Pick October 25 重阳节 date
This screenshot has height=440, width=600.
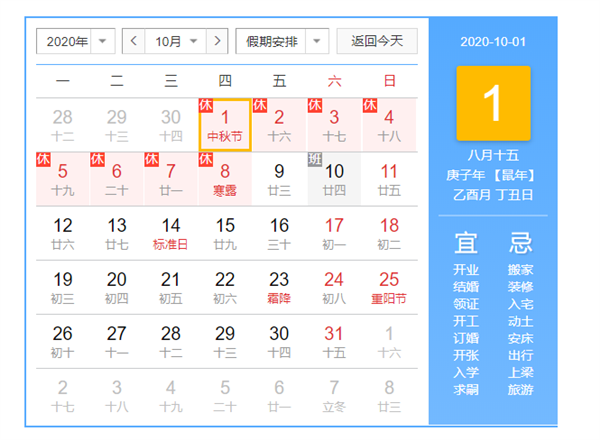coord(388,287)
